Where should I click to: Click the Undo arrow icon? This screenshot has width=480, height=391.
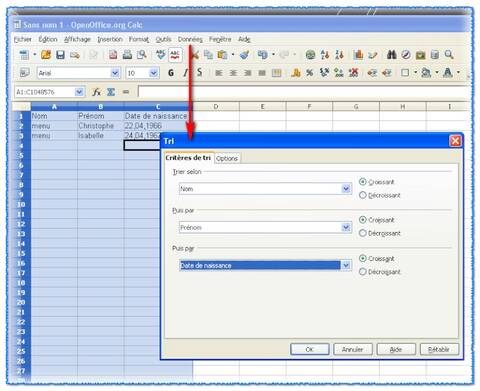coord(263,55)
